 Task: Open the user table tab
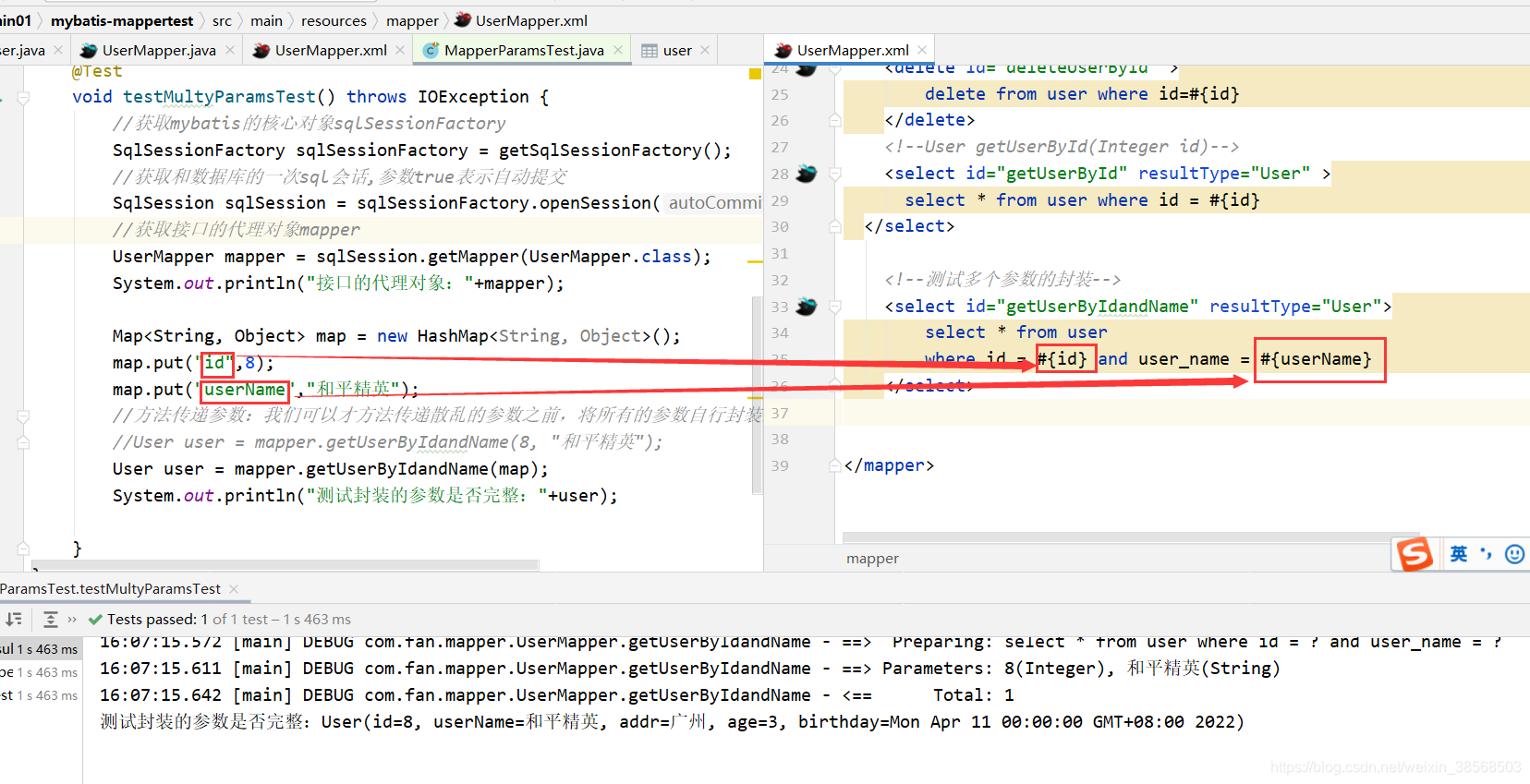[x=677, y=50]
